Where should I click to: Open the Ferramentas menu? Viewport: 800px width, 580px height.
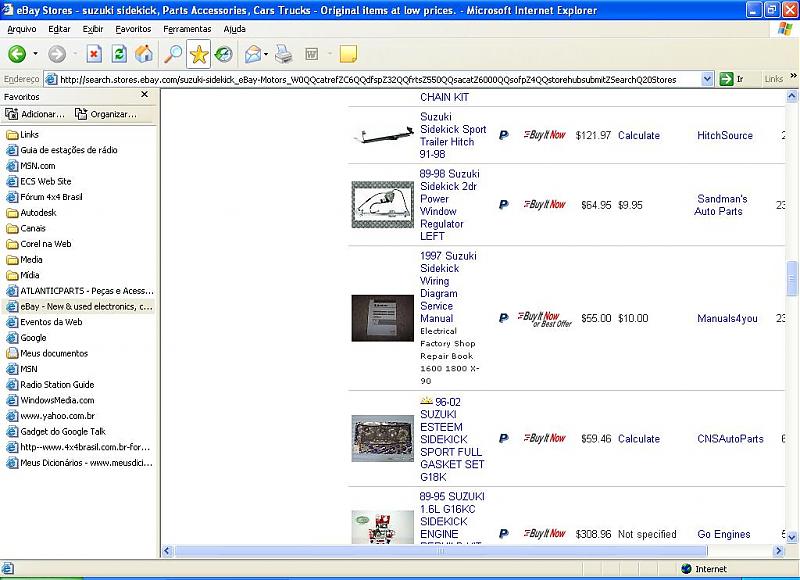(187, 29)
